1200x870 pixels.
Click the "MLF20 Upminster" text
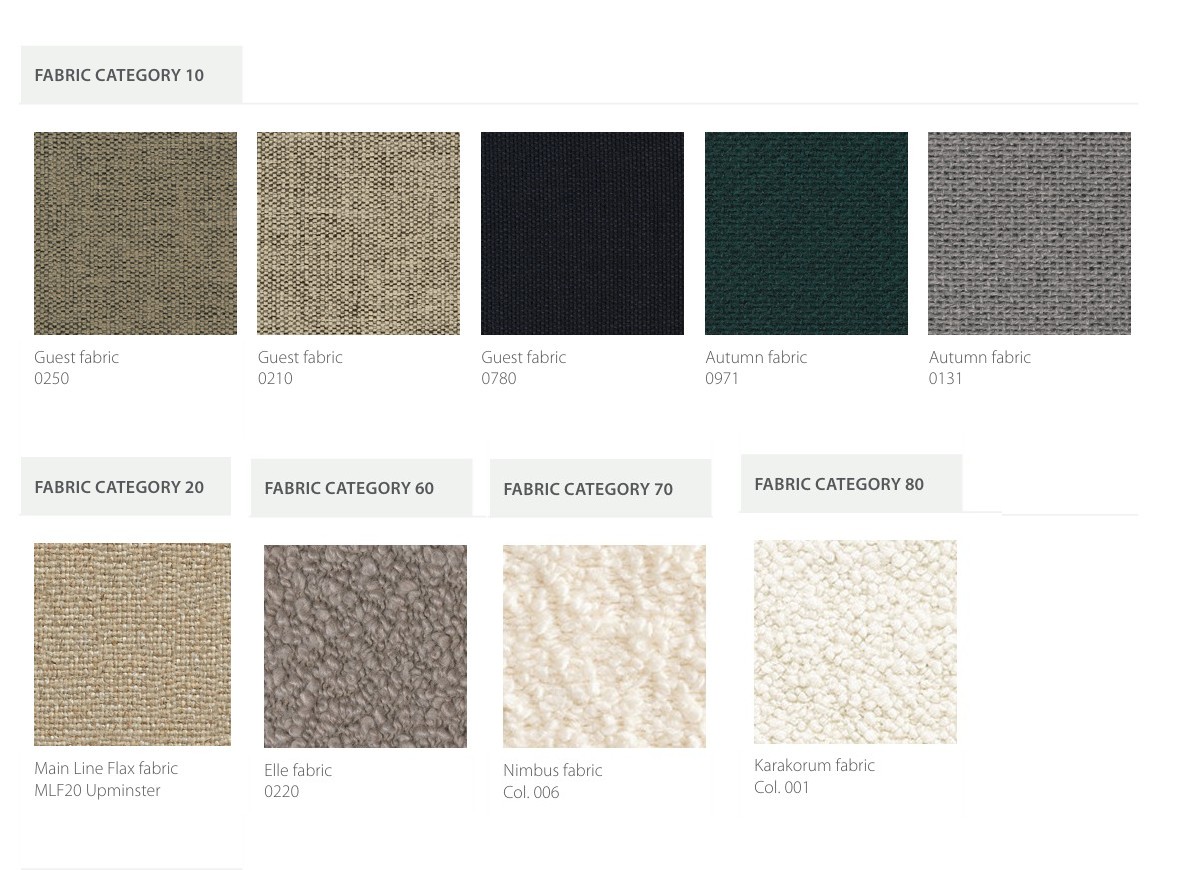97,790
